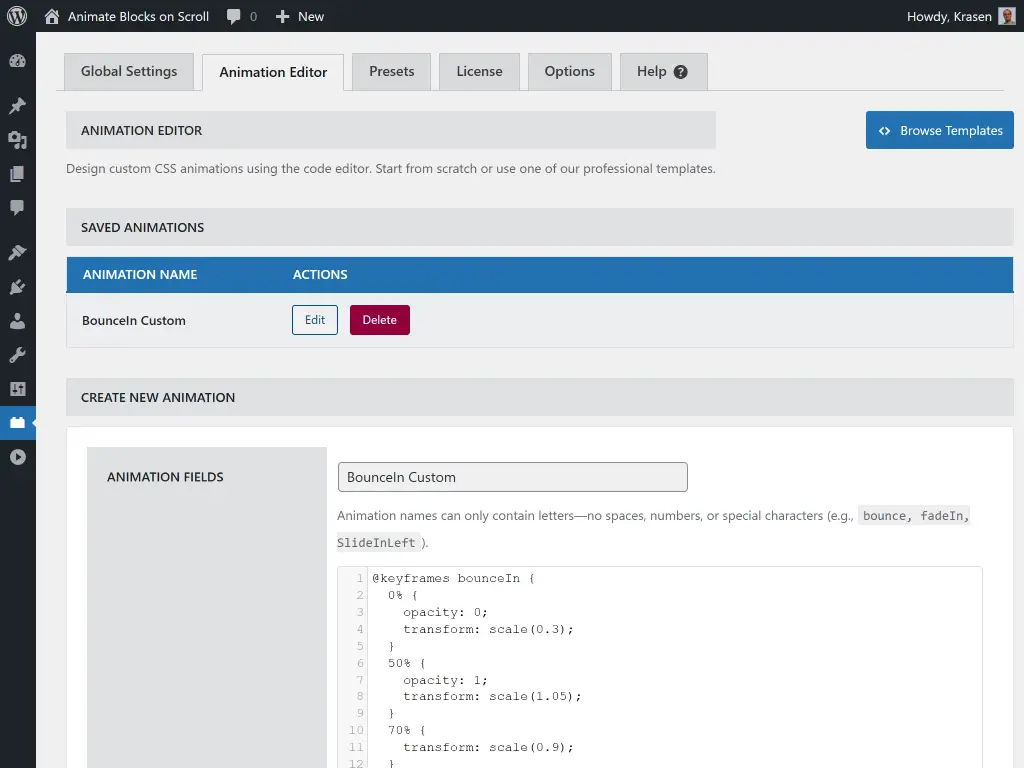This screenshot has width=1024, height=768.
Task: Open Comments via the speech bubble icon
Action: pos(17,207)
